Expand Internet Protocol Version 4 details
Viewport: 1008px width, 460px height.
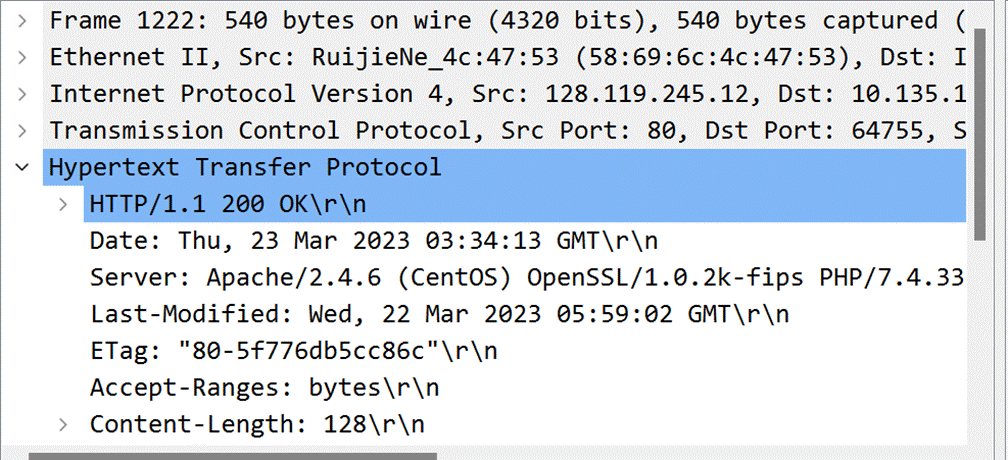[22, 94]
